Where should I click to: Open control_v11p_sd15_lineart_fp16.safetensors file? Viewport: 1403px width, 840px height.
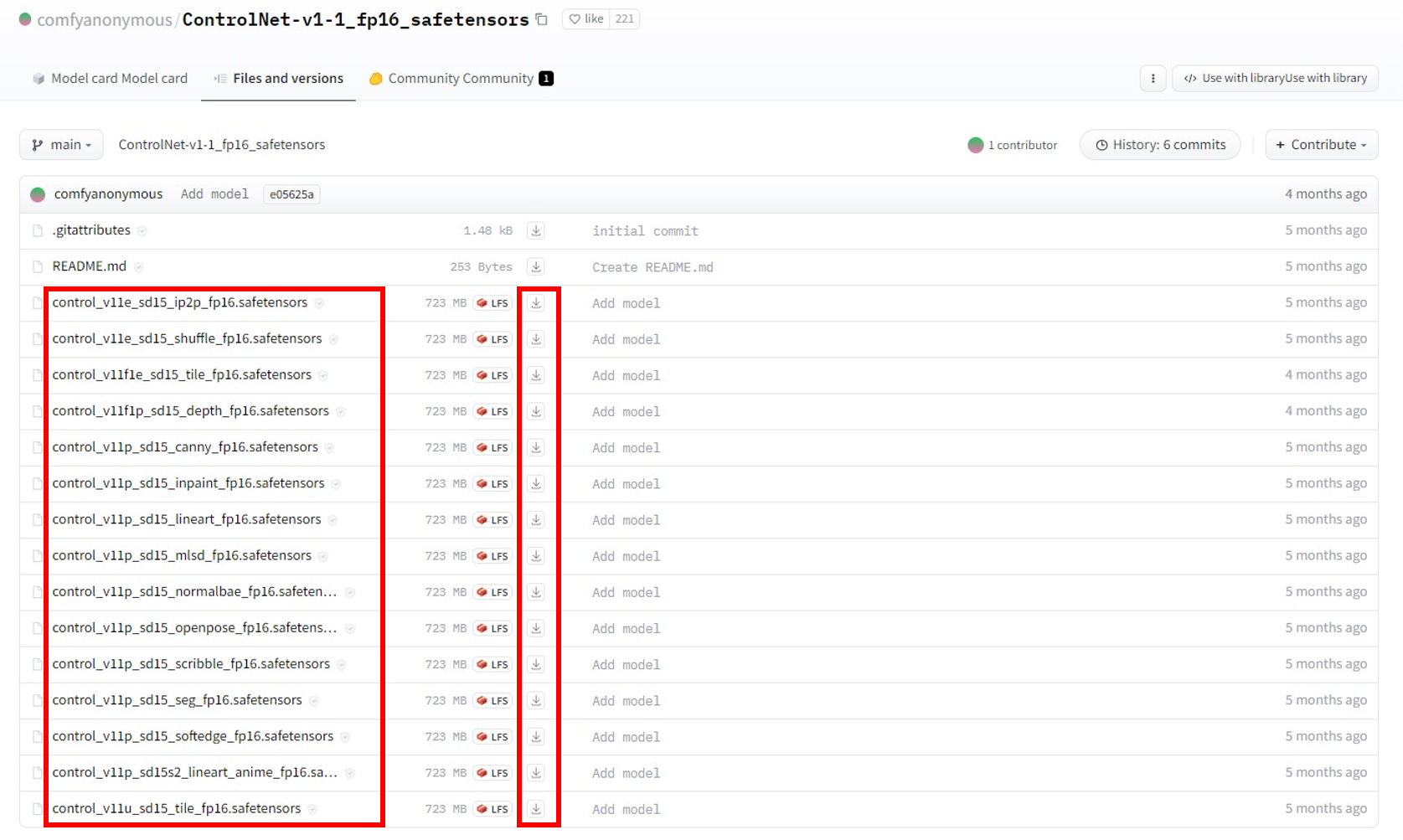click(x=187, y=519)
